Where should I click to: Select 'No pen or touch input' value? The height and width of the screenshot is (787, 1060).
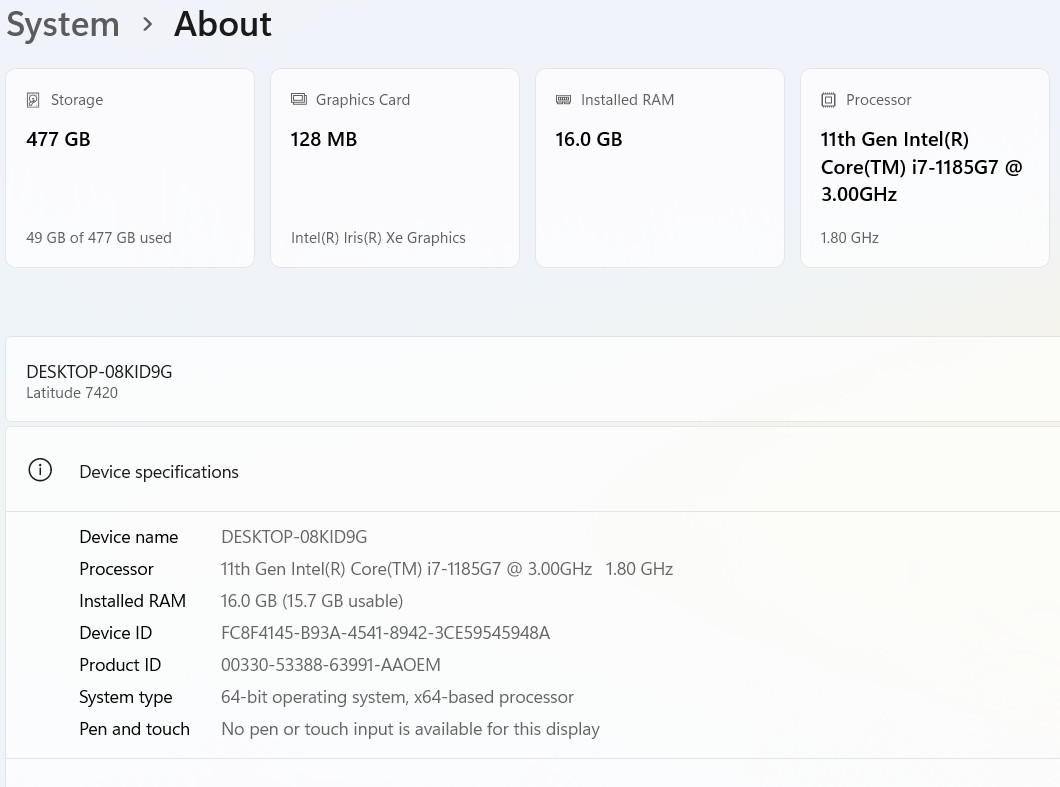tap(410, 729)
